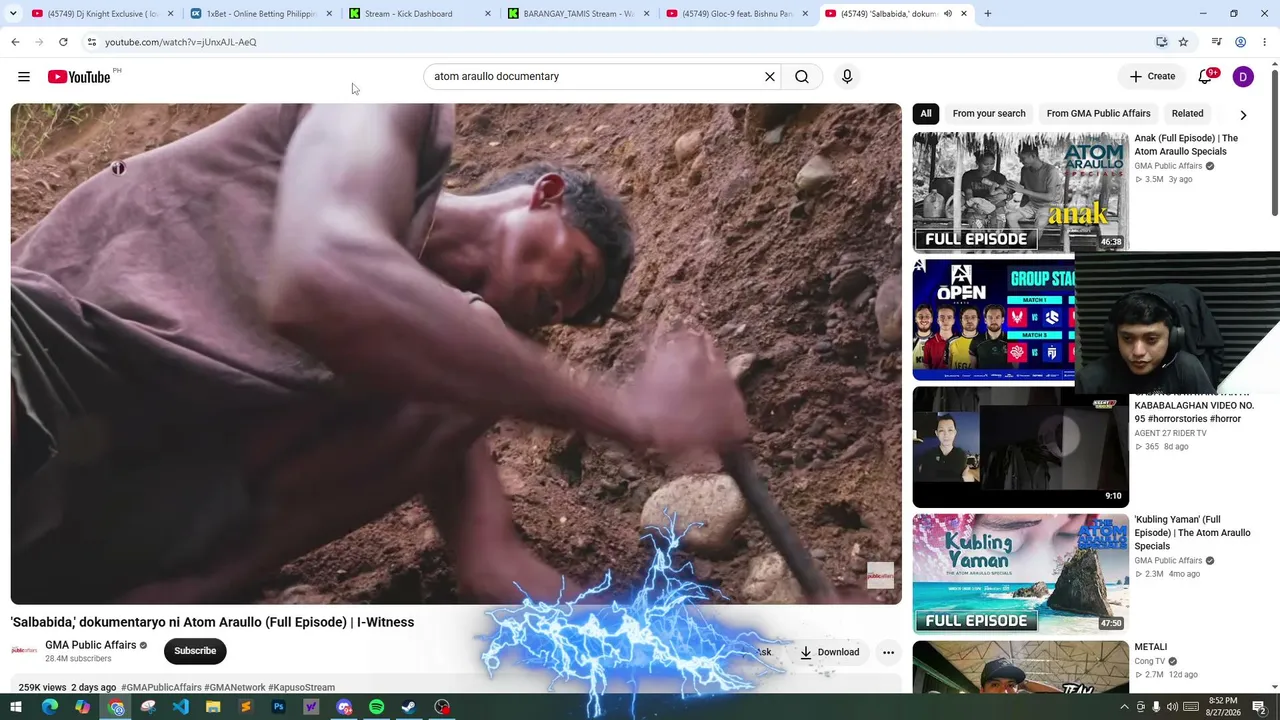Open more actions menu under the video
Viewport: 1280px width, 720px height.
point(888,653)
